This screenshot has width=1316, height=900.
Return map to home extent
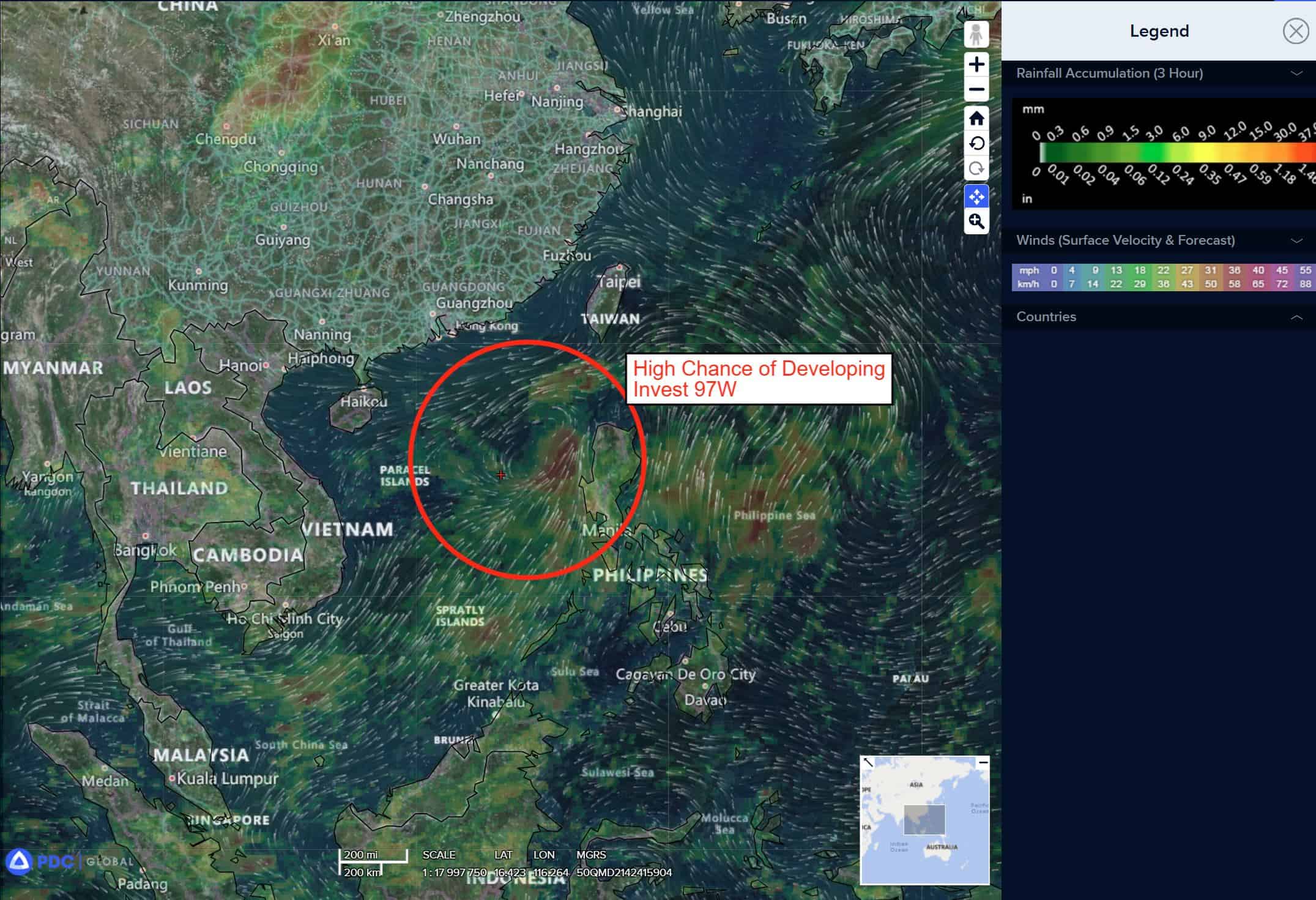(976, 118)
